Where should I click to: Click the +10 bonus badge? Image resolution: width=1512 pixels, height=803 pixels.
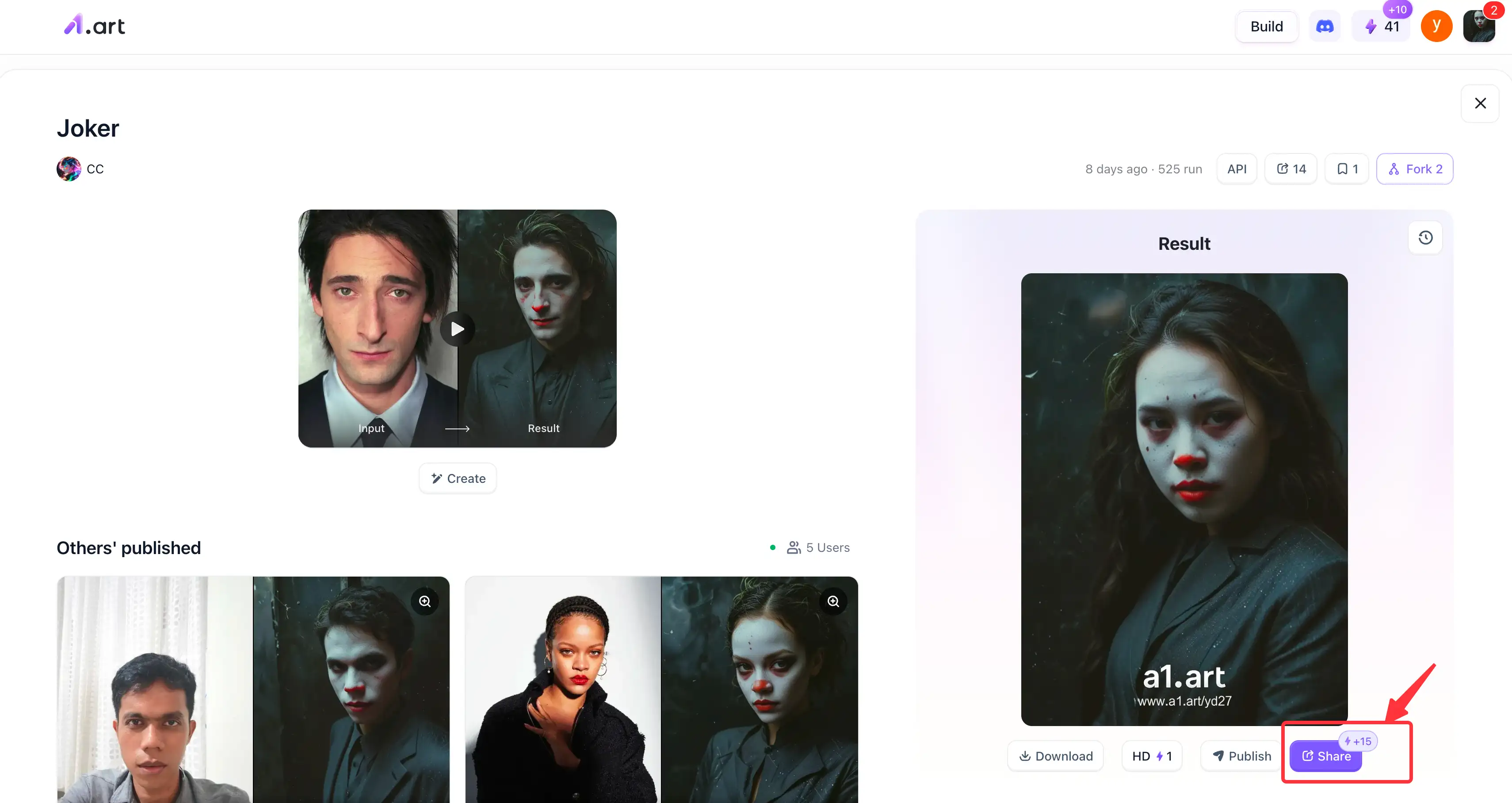click(x=1397, y=9)
